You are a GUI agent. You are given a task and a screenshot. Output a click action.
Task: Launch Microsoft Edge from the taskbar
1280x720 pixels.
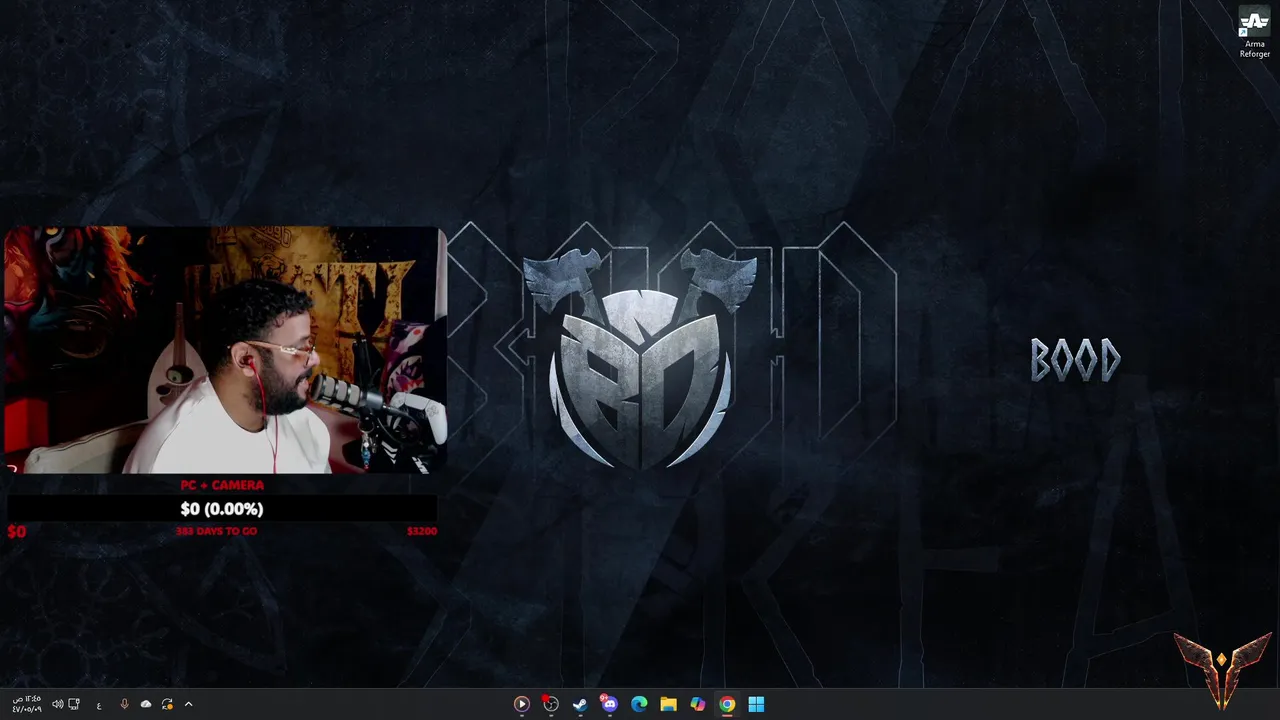639,704
